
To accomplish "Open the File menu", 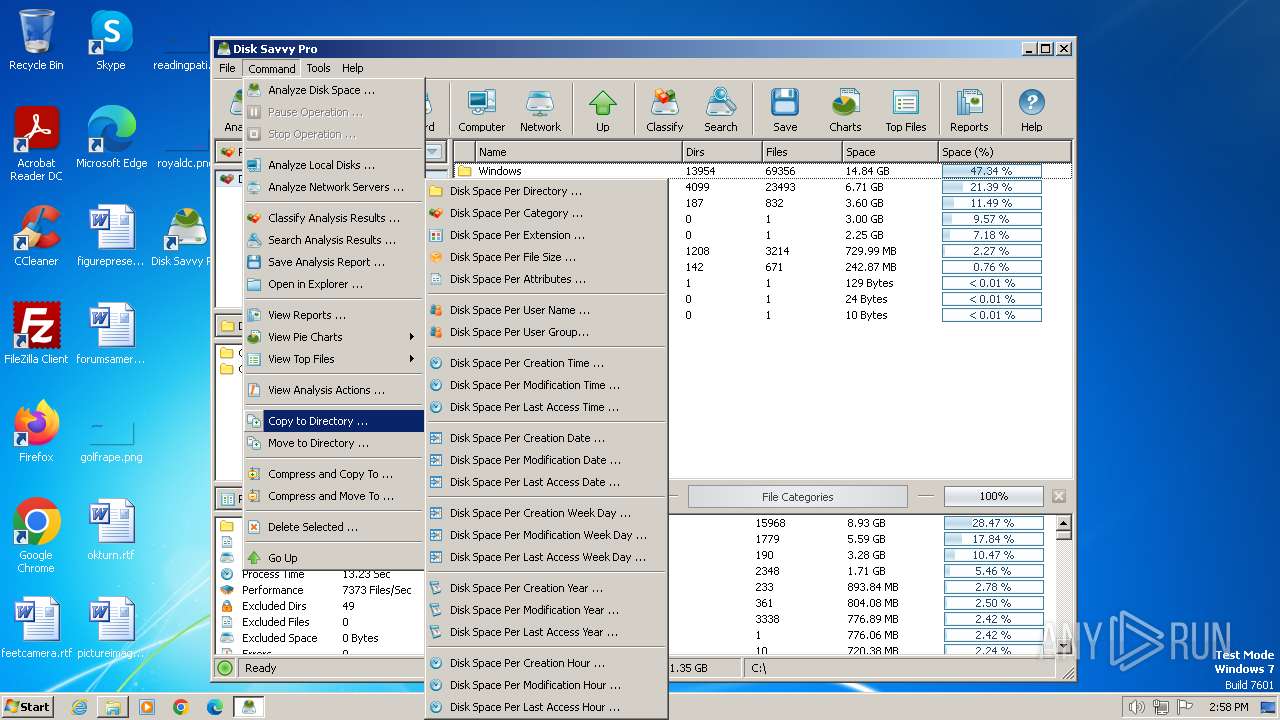I will coord(227,68).
